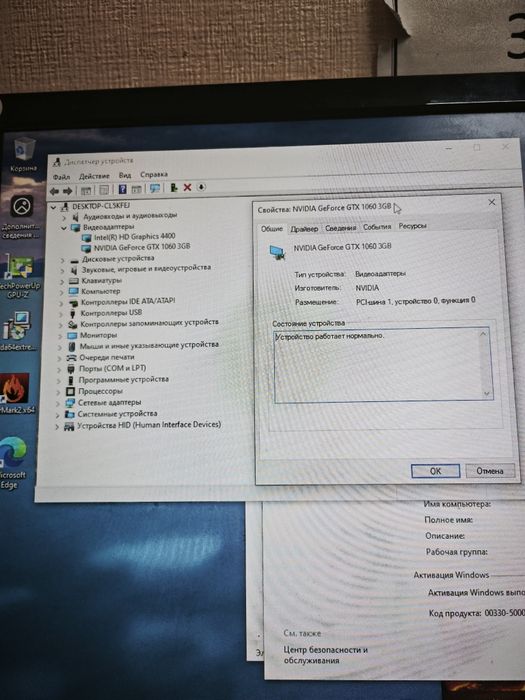Collapse the DESKTOP-CLSKFEJ root node
The height and width of the screenshot is (700, 525).
(x=54, y=207)
